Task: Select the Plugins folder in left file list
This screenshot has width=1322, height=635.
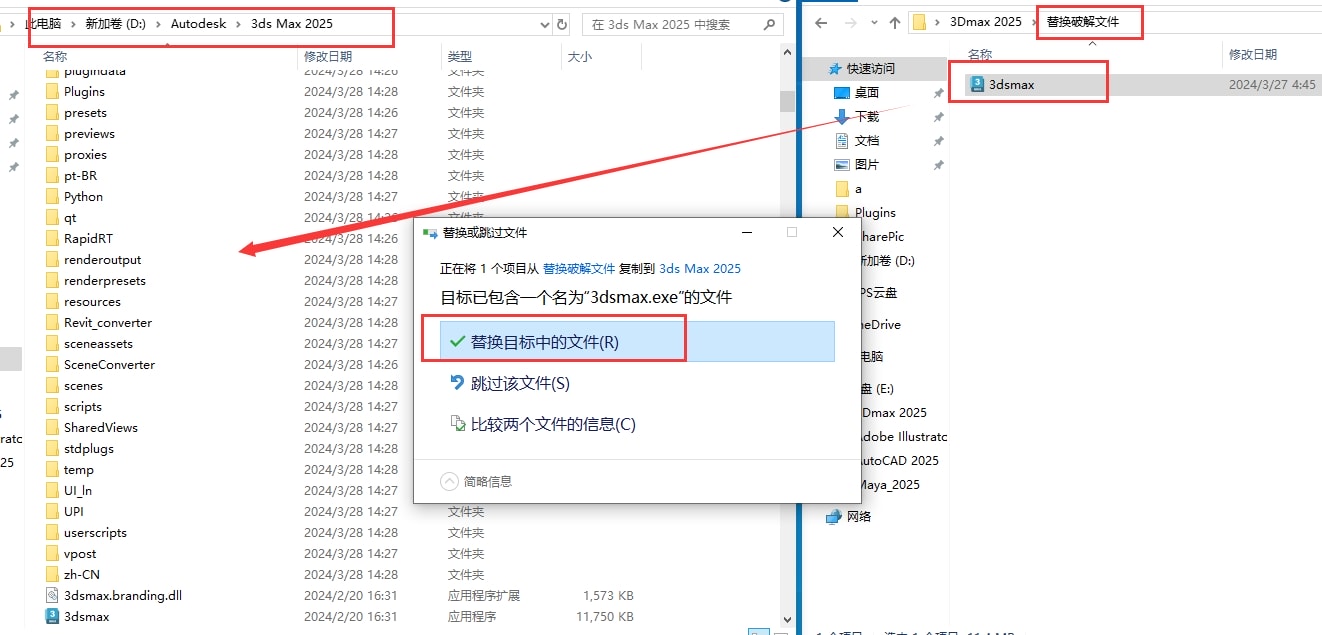Action: 84,91
